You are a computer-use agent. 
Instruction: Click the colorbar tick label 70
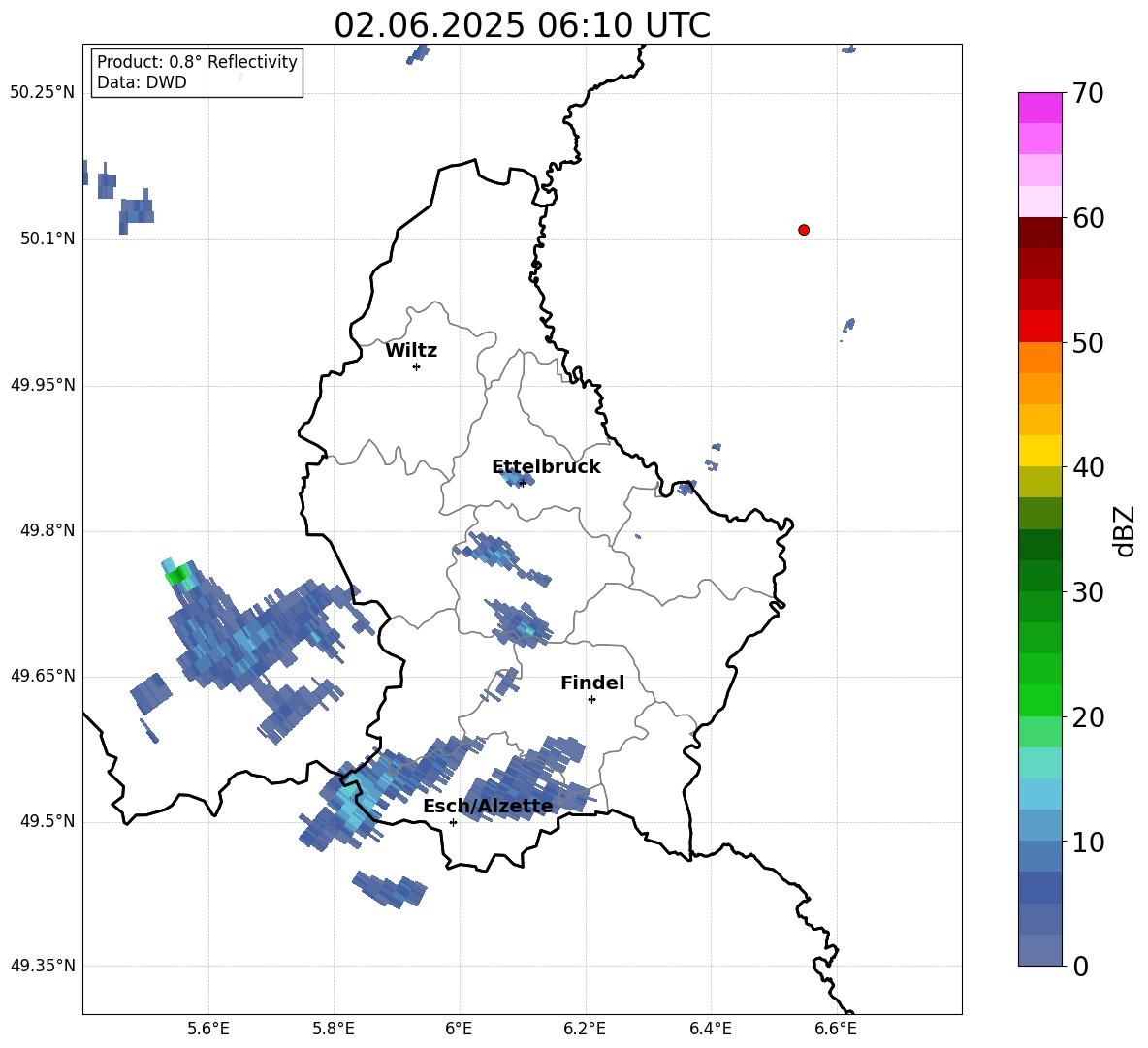(x=1088, y=93)
